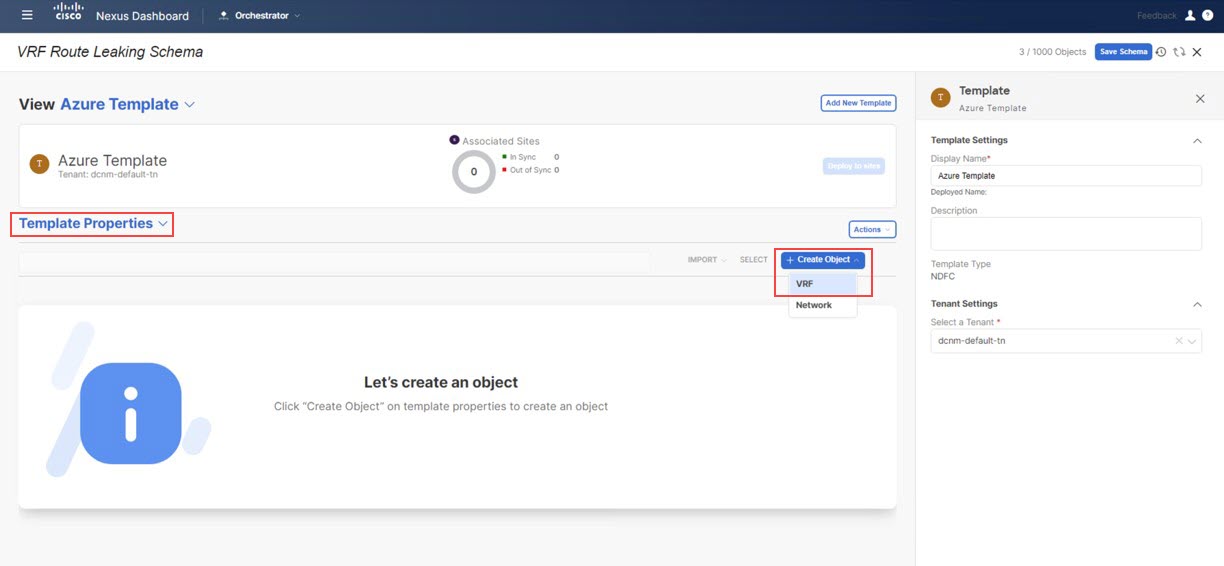The width and height of the screenshot is (1224, 566).
Task: Click the Add New Template button
Action: [x=858, y=103]
